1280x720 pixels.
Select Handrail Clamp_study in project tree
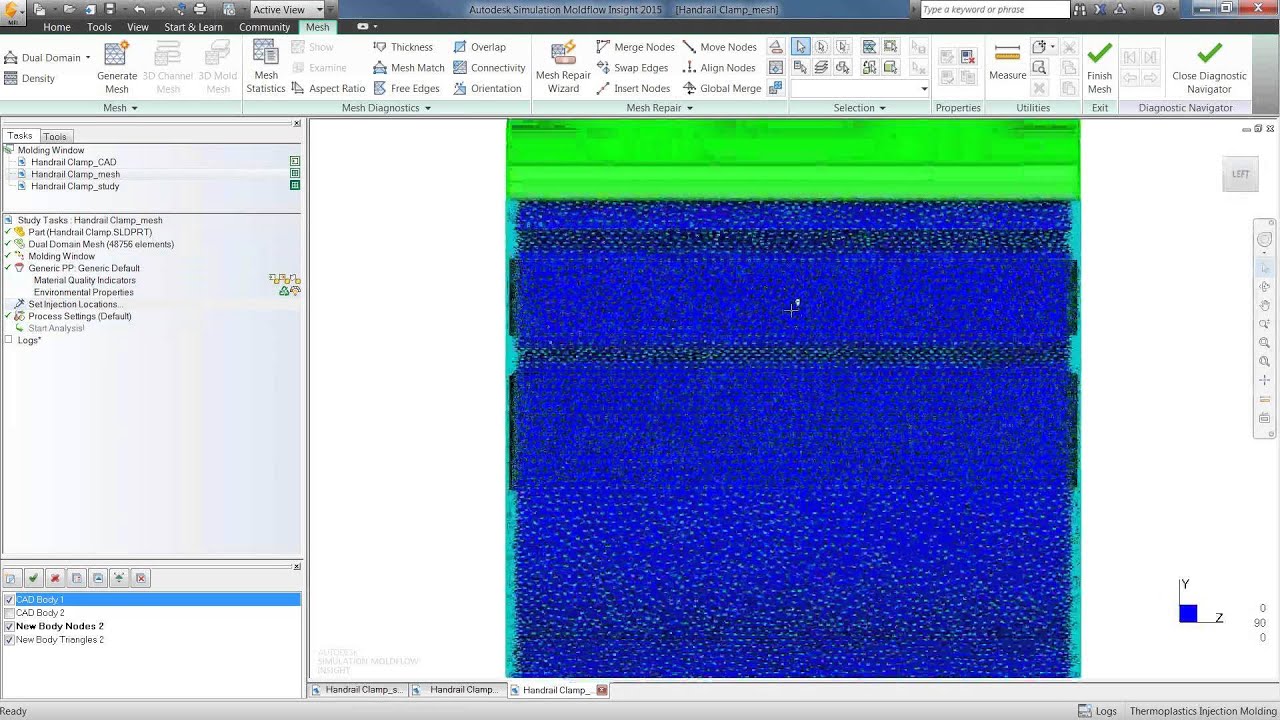point(75,186)
